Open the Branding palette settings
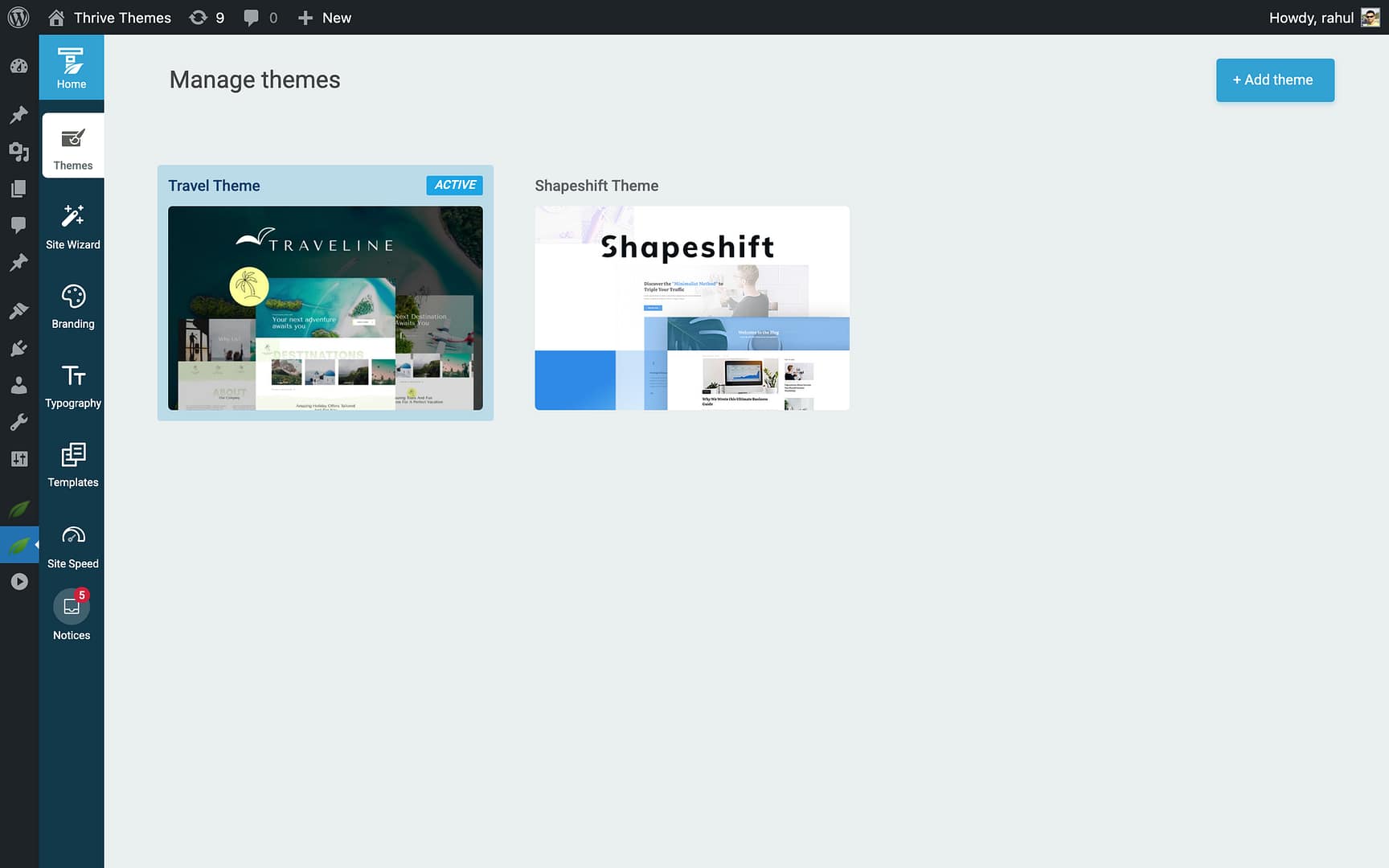The height and width of the screenshot is (868, 1389). 72,305
